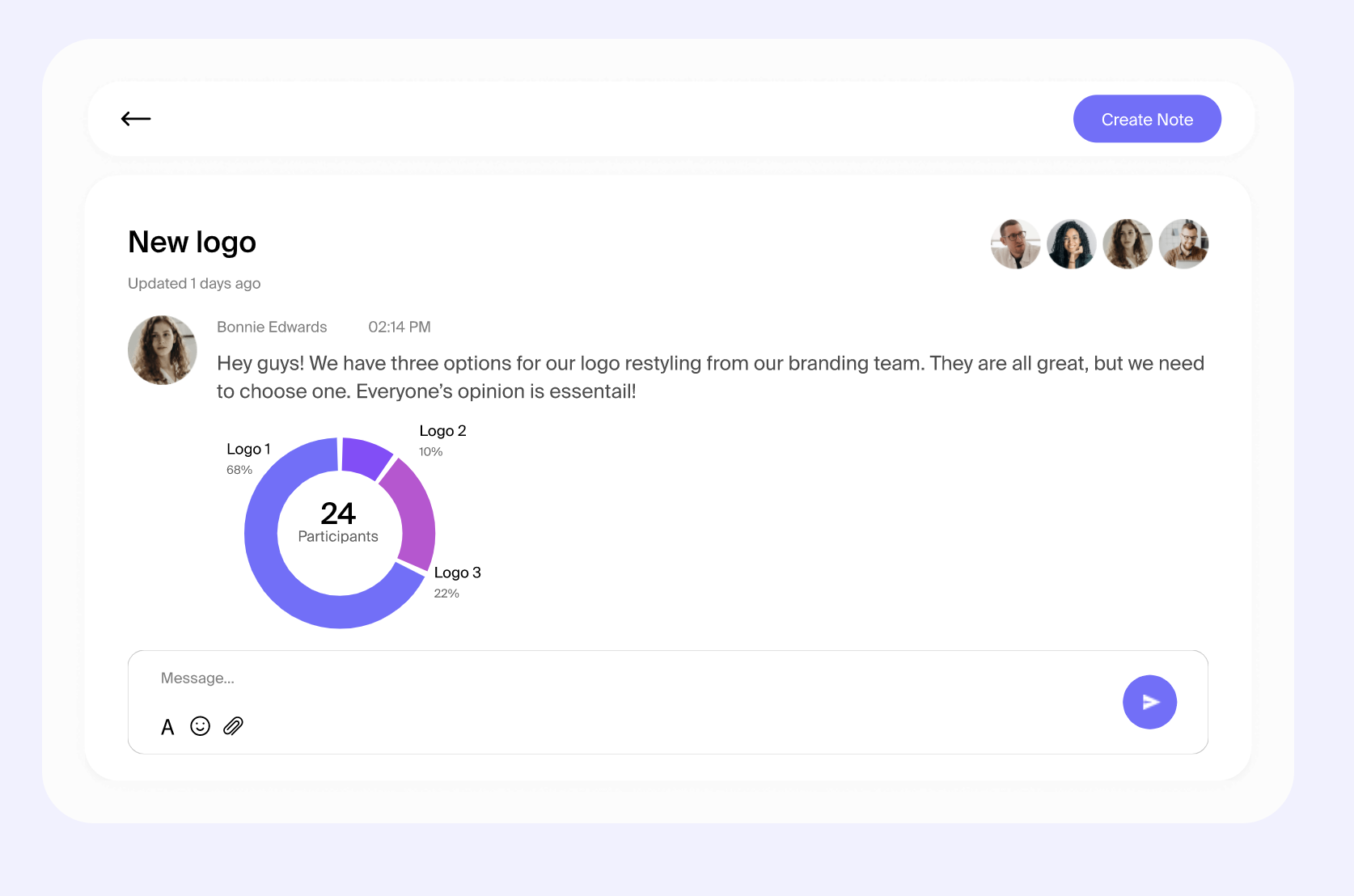Click the Logo 3 chart label

pos(457,573)
